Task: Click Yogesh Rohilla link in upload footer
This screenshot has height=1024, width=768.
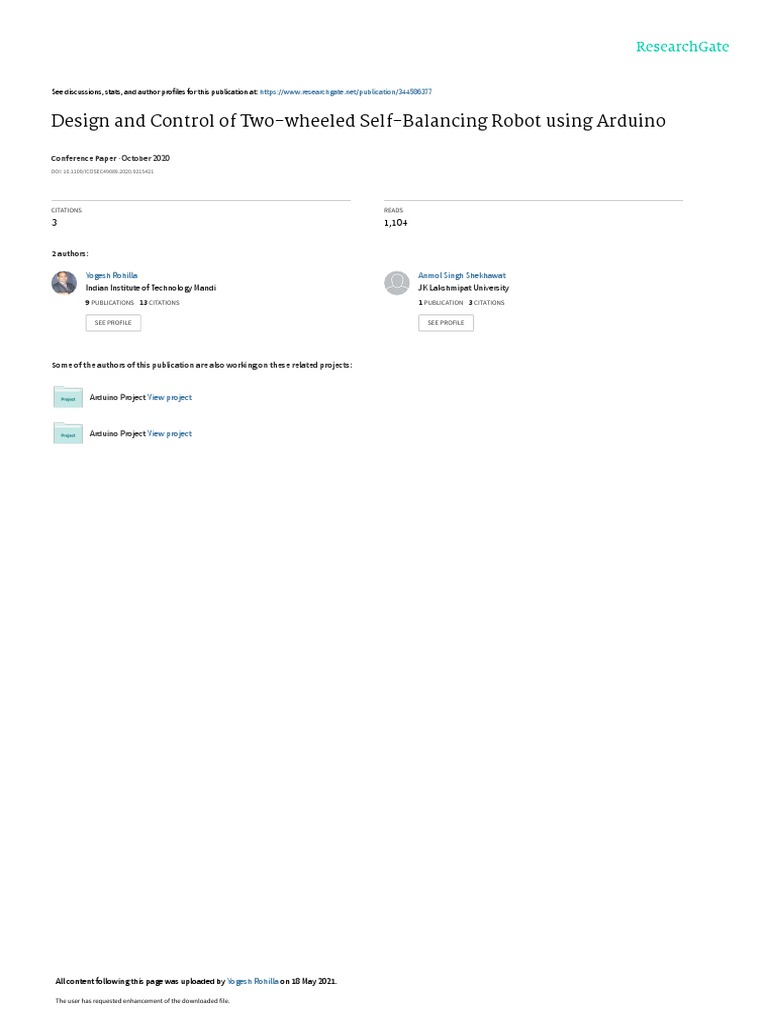Action: click(253, 981)
